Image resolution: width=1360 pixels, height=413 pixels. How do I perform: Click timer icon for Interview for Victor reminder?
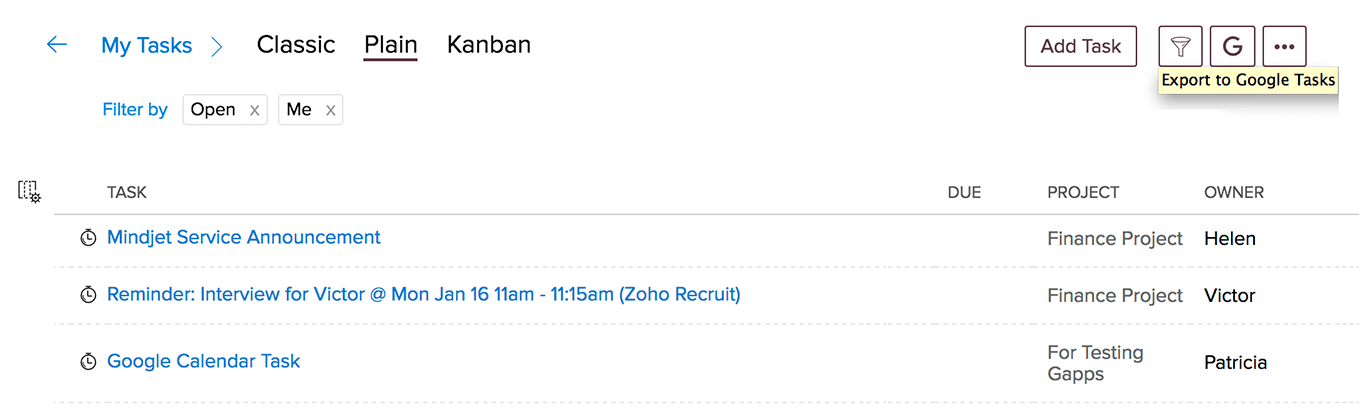88,295
